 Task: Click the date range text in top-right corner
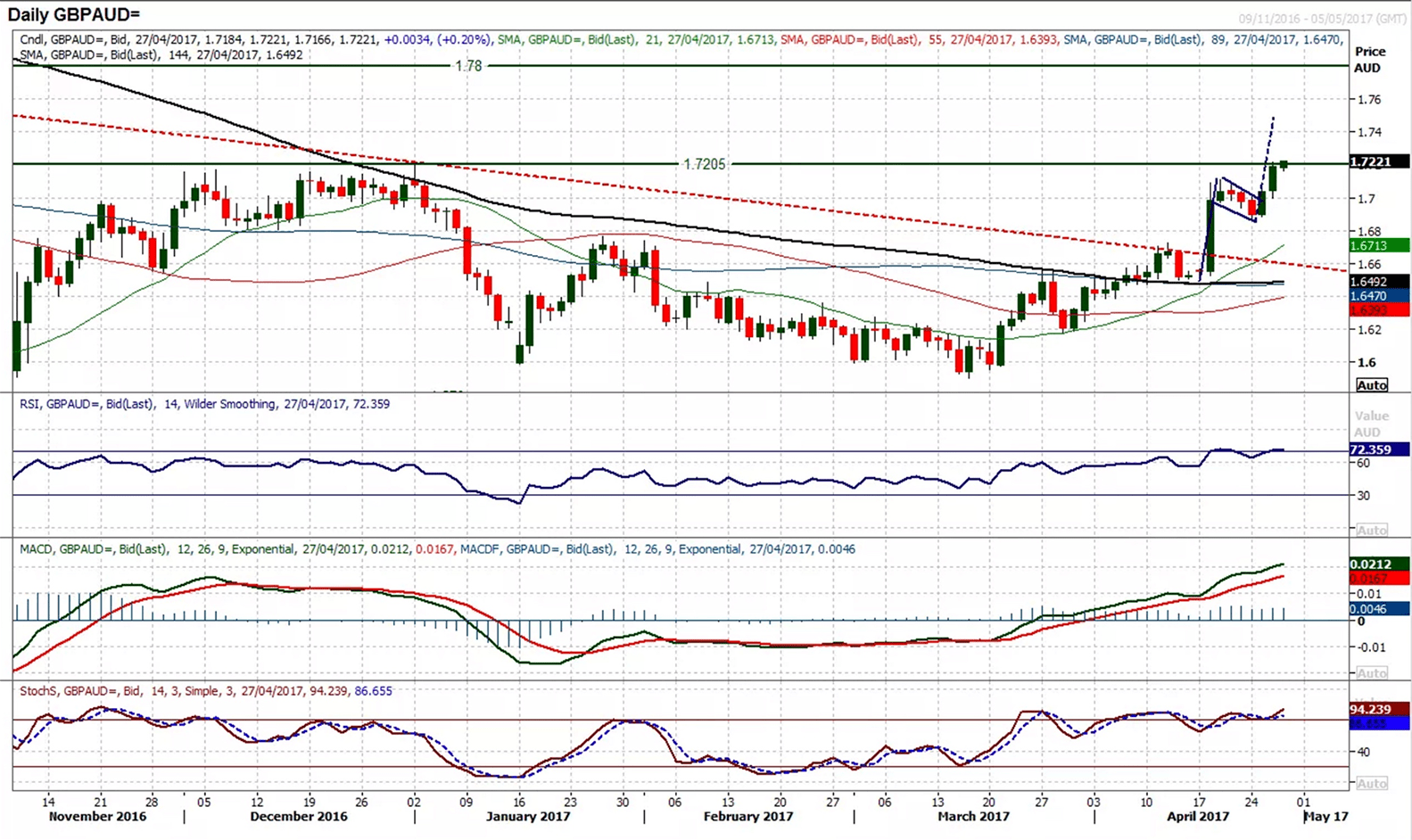tap(1322, 19)
